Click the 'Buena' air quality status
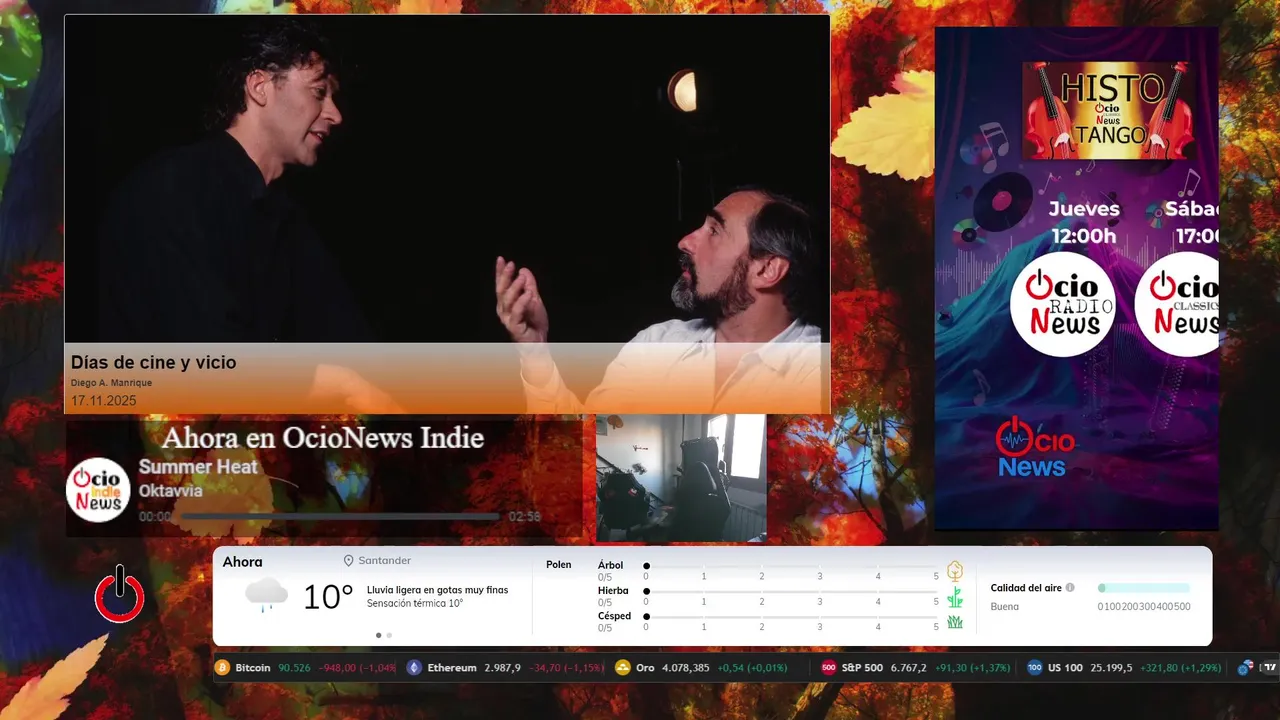The height and width of the screenshot is (720, 1280). (1005, 607)
